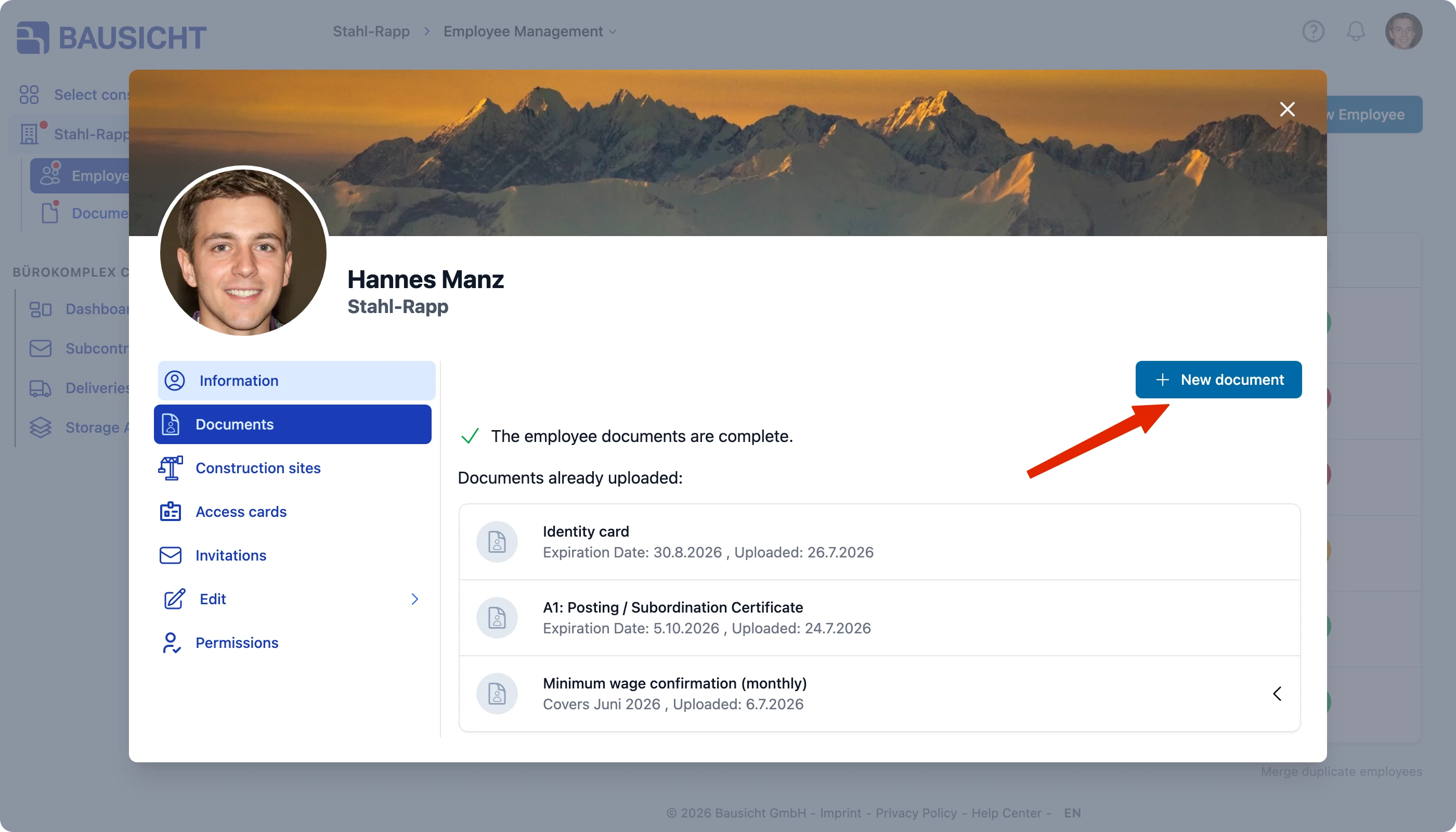Click the Identity card document icon
This screenshot has height=832, width=1456.
(497, 542)
